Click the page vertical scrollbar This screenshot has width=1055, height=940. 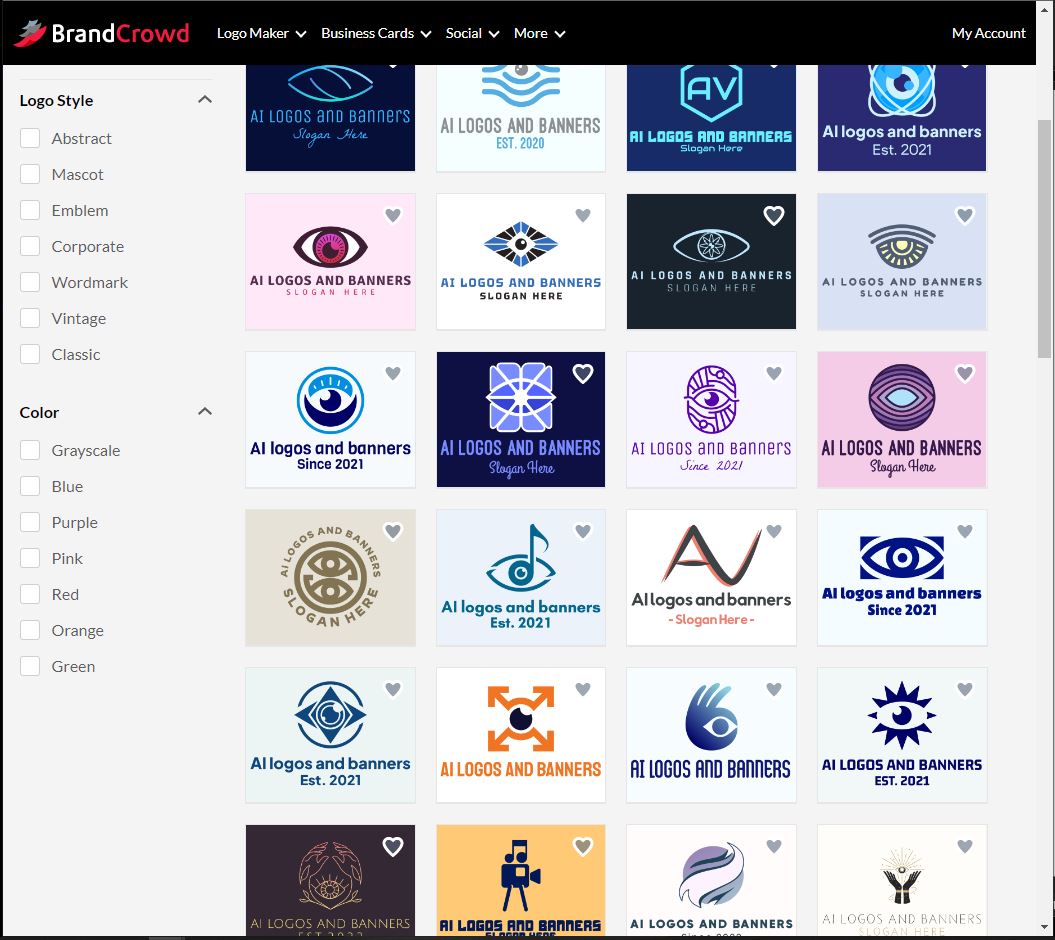(1044, 240)
